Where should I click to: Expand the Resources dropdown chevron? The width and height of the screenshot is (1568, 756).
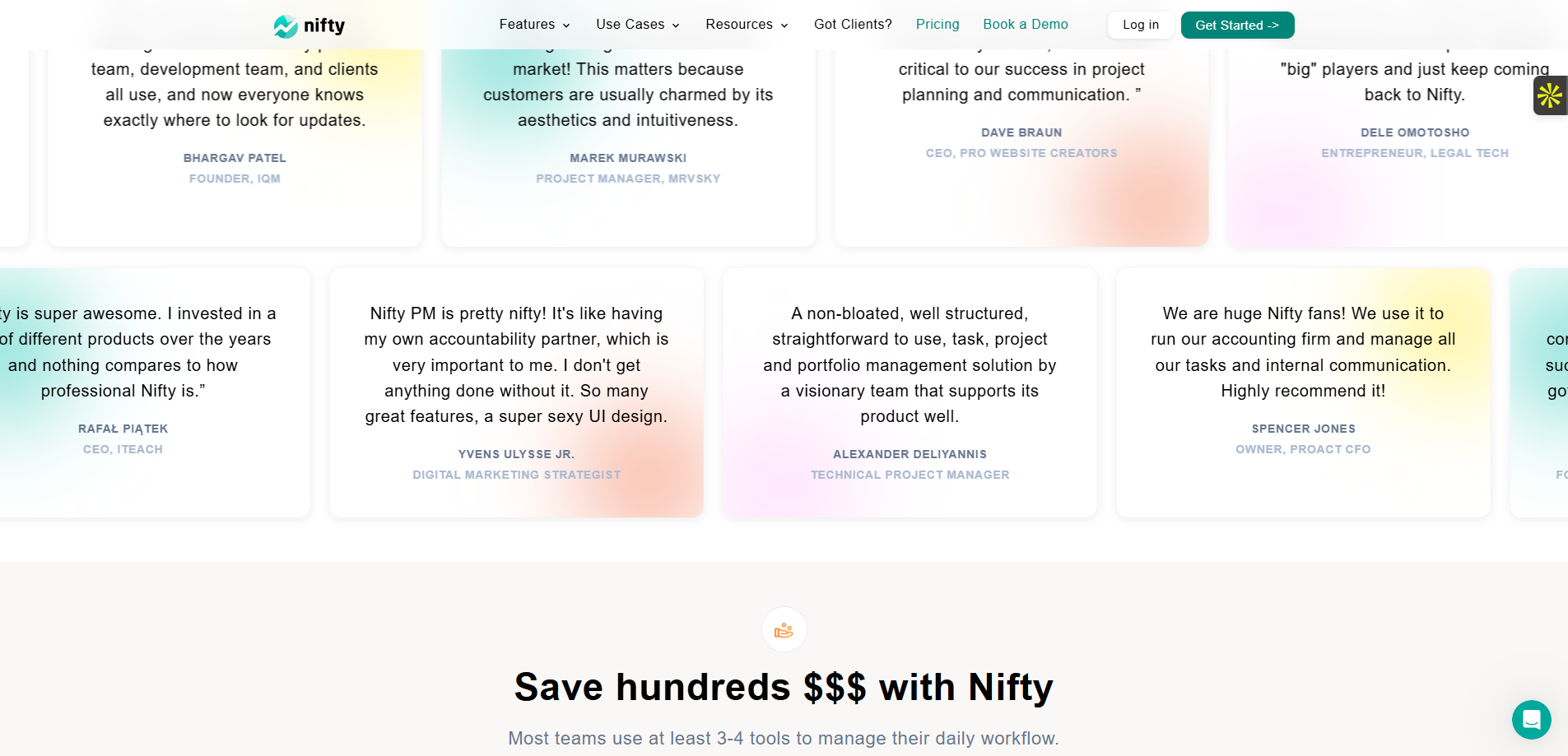784,26
